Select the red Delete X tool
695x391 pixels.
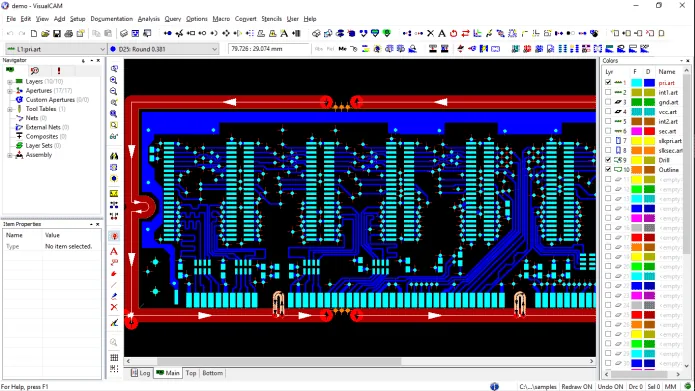point(114,307)
